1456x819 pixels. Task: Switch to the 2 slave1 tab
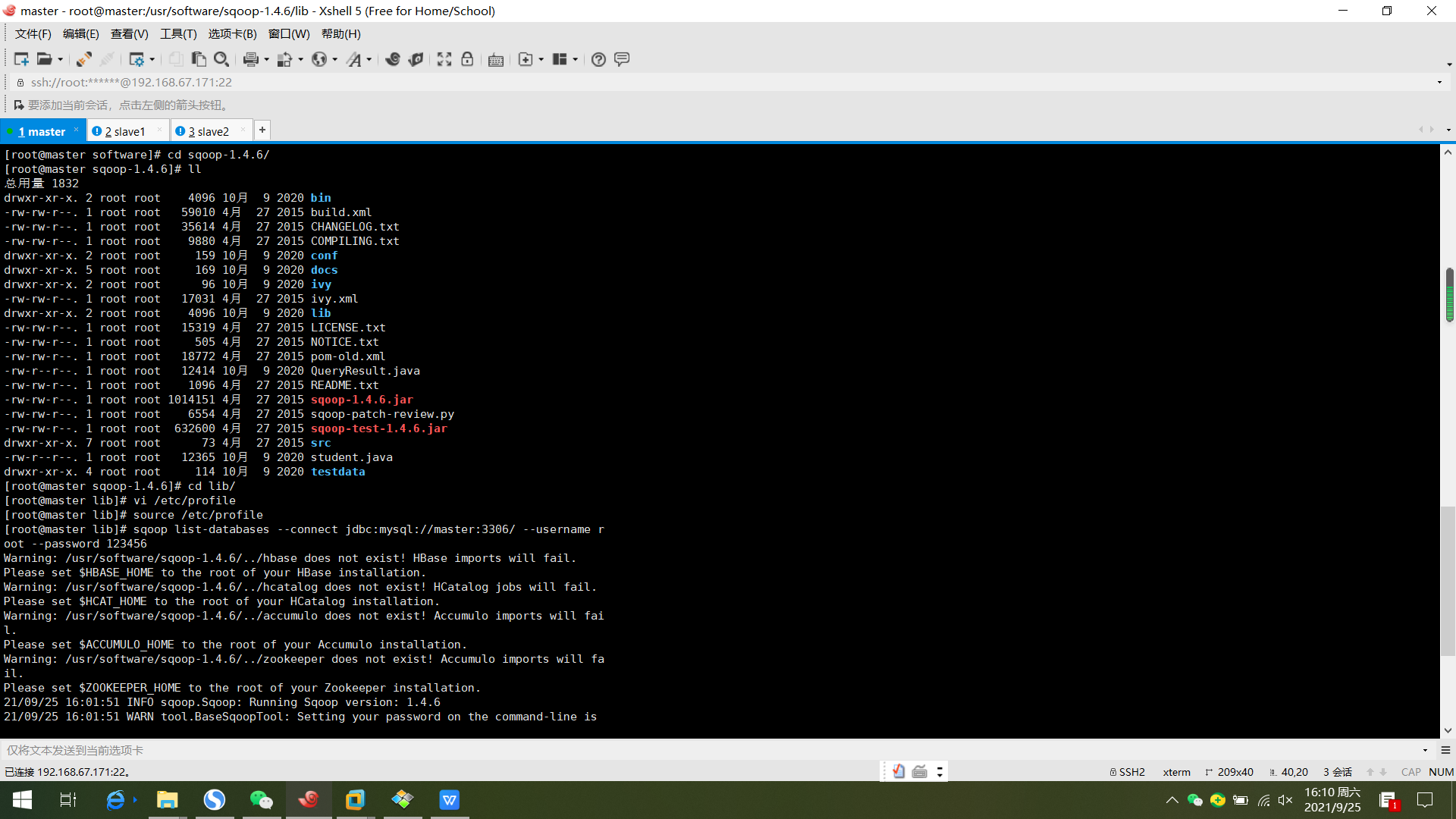coord(125,131)
